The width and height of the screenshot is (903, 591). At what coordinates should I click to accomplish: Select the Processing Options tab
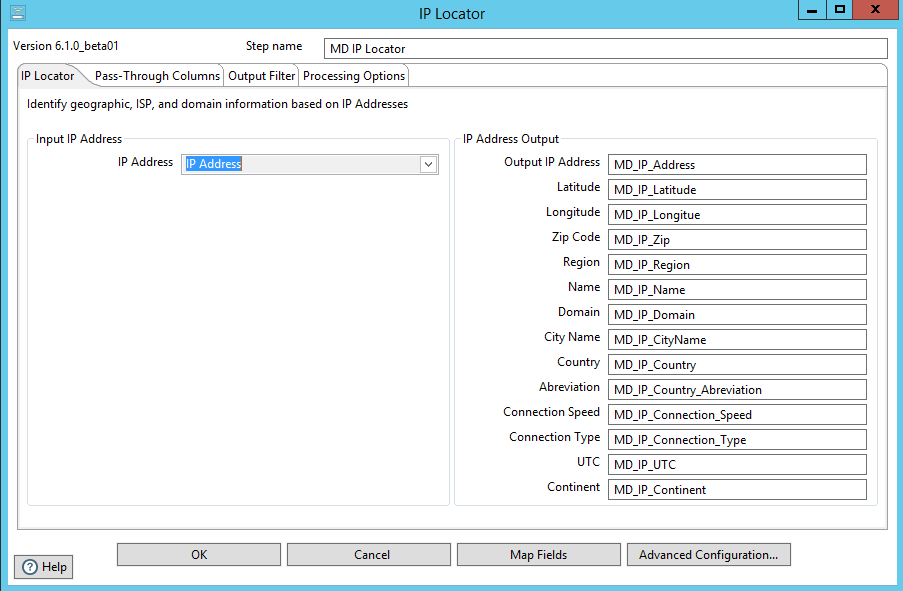click(x=354, y=76)
